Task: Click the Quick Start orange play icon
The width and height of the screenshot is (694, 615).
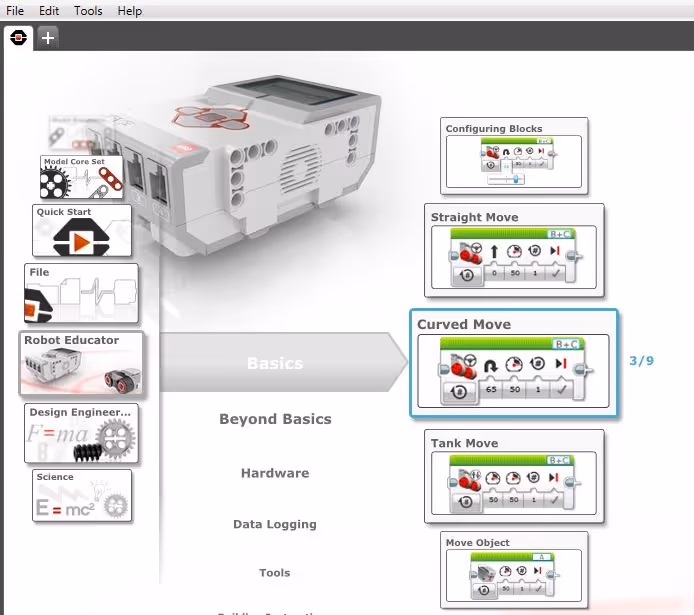Action: 82,242
